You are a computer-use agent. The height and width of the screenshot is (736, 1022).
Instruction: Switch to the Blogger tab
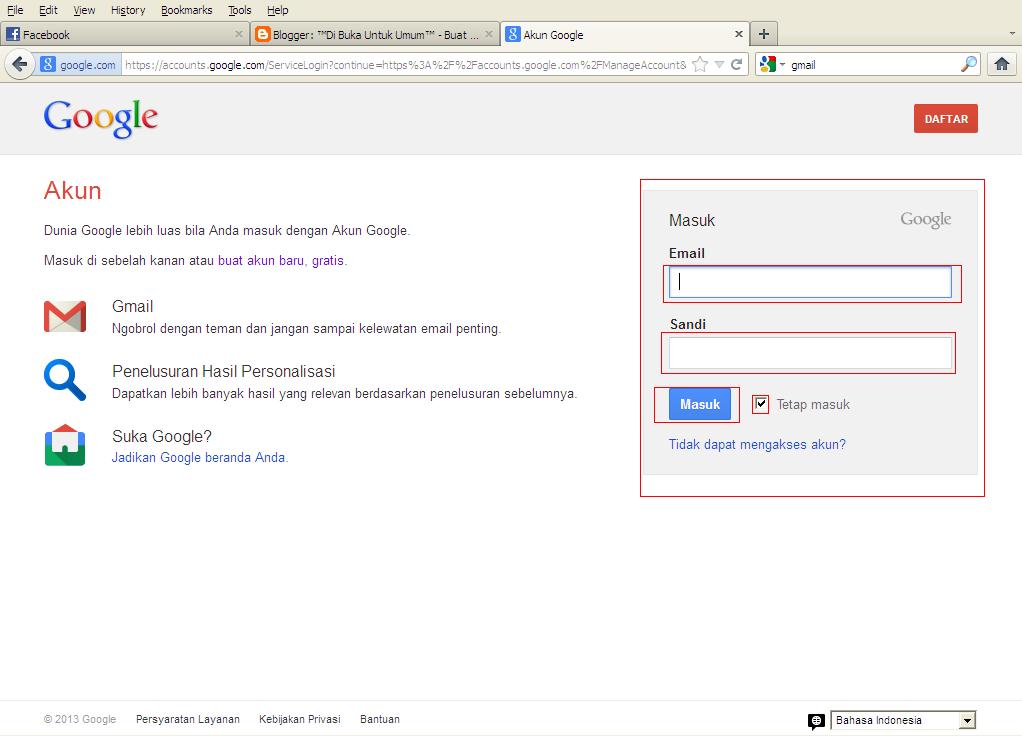coord(375,34)
